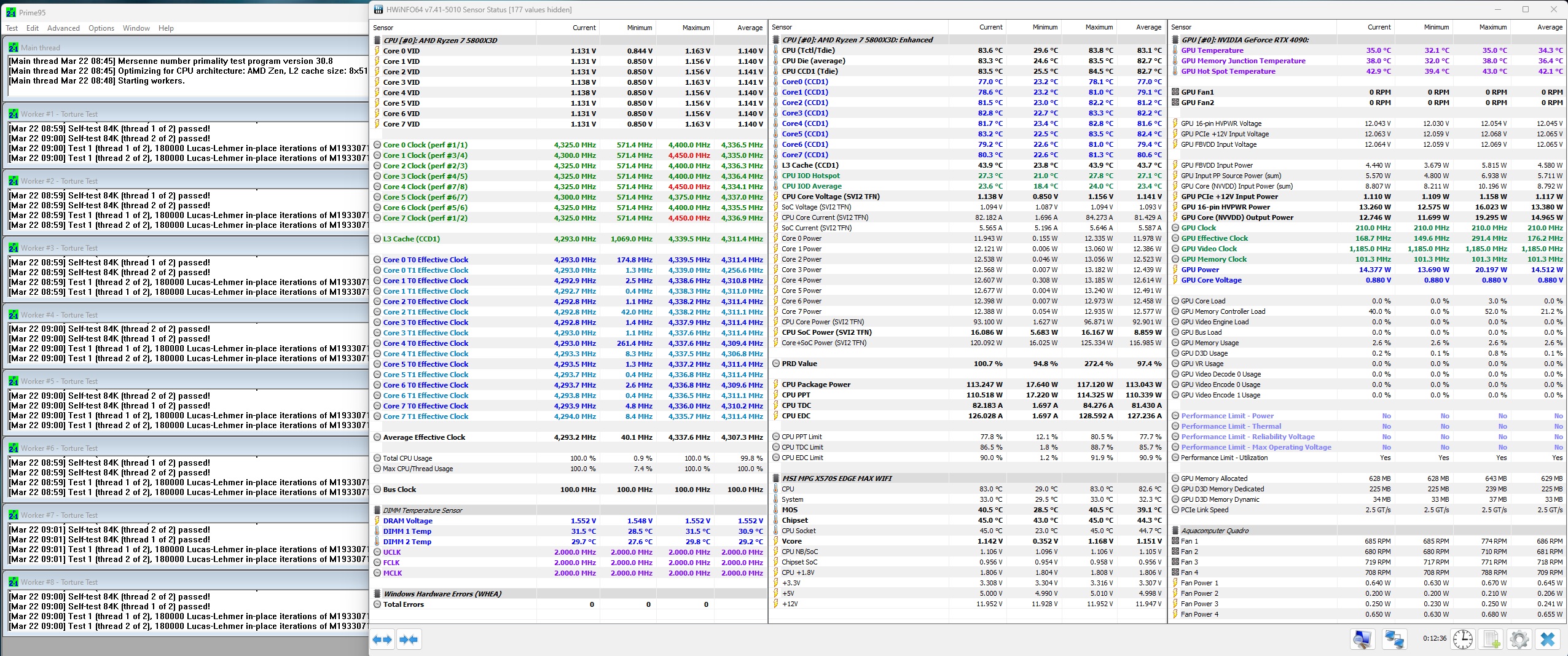Open the Window menu in Prime95
Image resolution: width=1568 pixels, height=656 pixels.
pyautogui.click(x=136, y=28)
